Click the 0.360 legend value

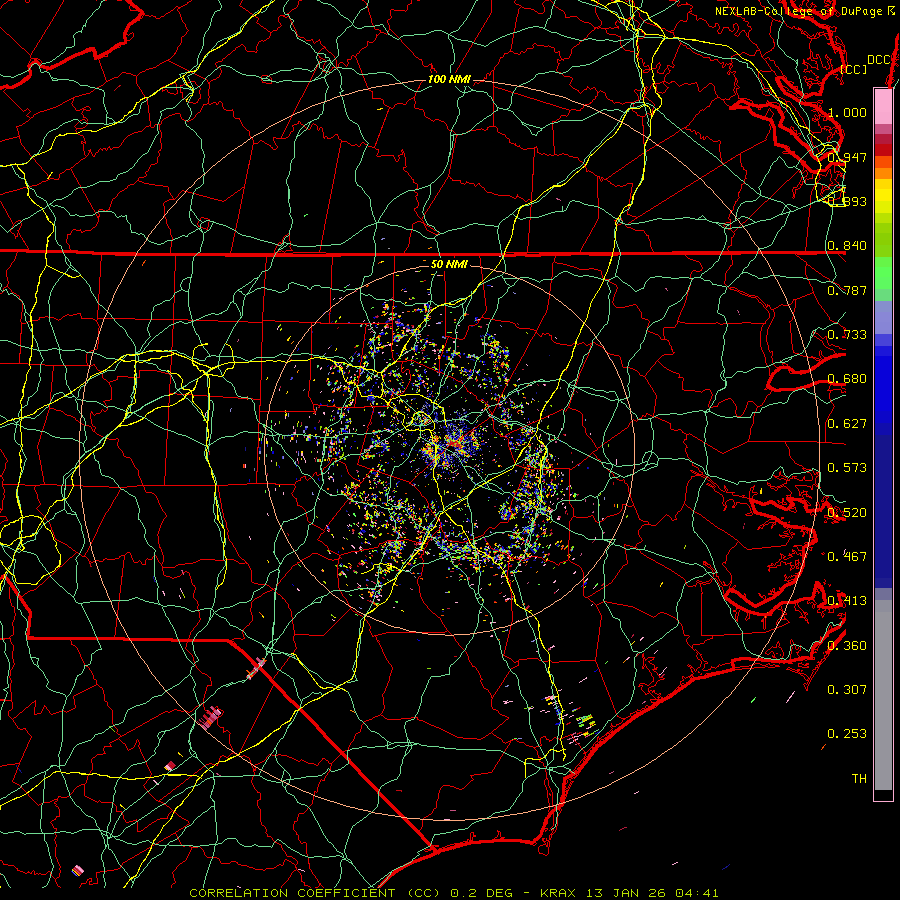tap(847, 646)
